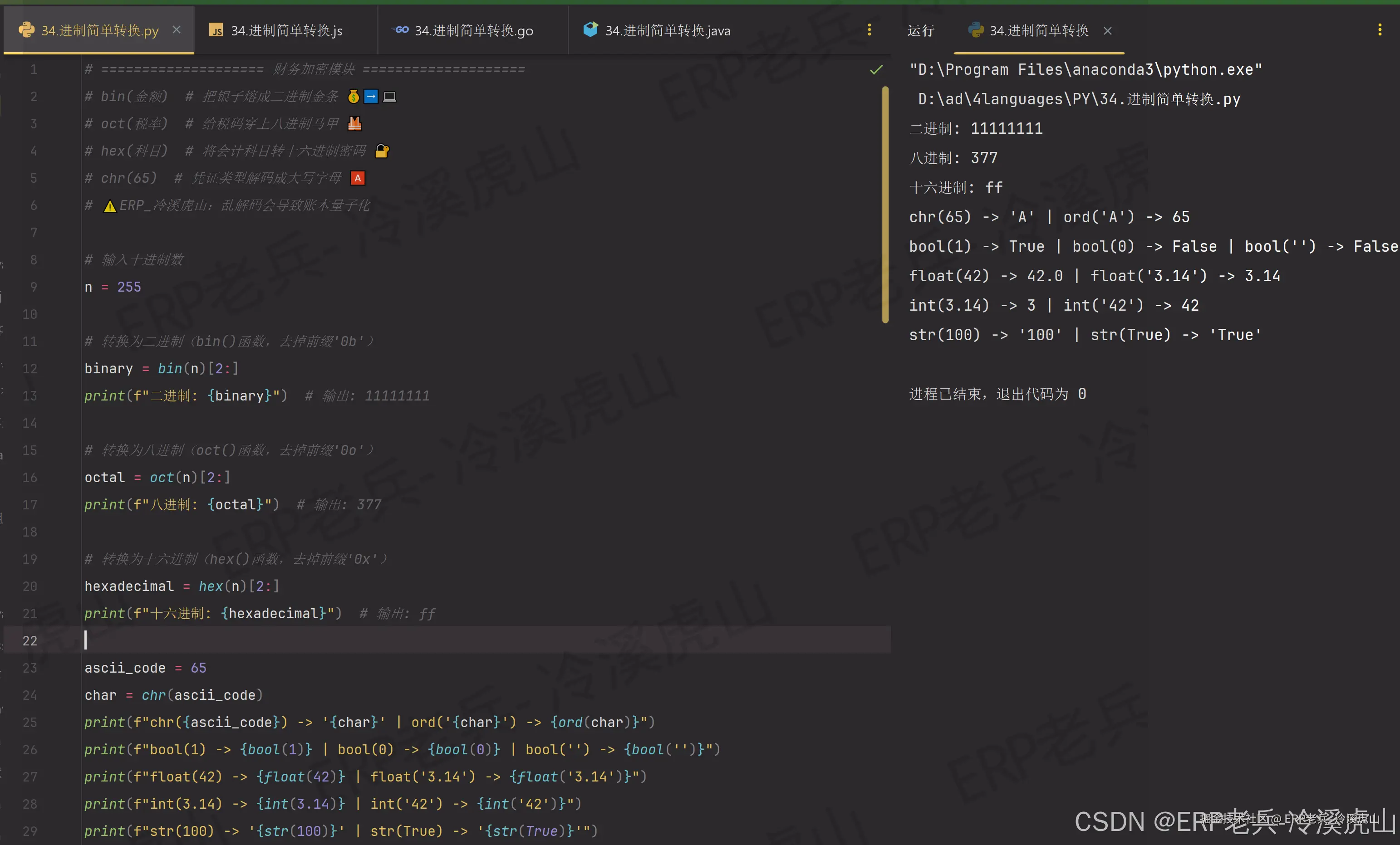Click the editor vertical scrollbar thumb
Image resolution: width=1400 pixels, height=845 pixels.
tap(884, 205)
